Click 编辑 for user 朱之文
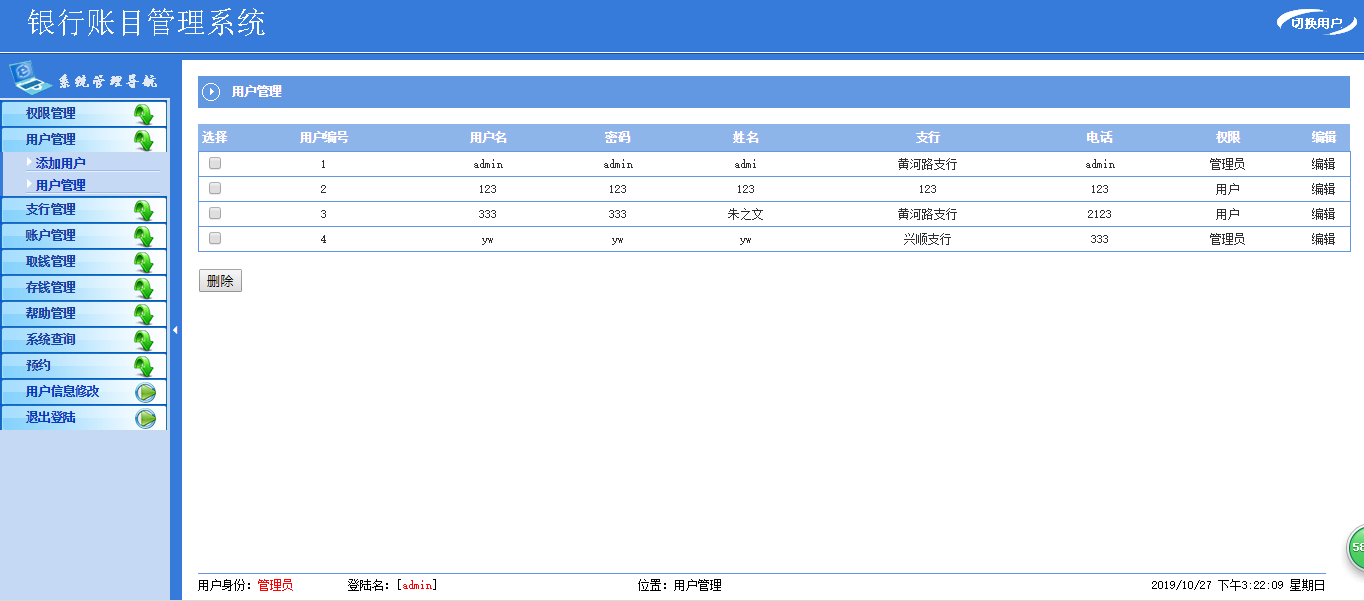This screenshot has width=1364, height=601. pos(1323,214)
